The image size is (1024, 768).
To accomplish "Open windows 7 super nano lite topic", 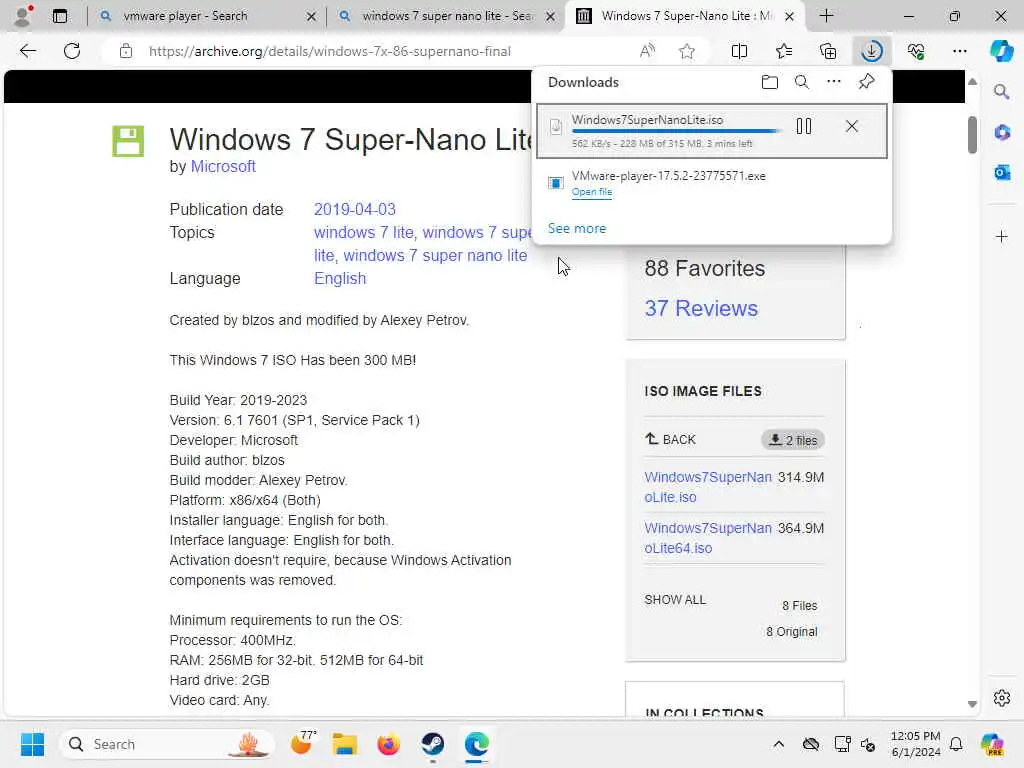I will click(435, 255).
